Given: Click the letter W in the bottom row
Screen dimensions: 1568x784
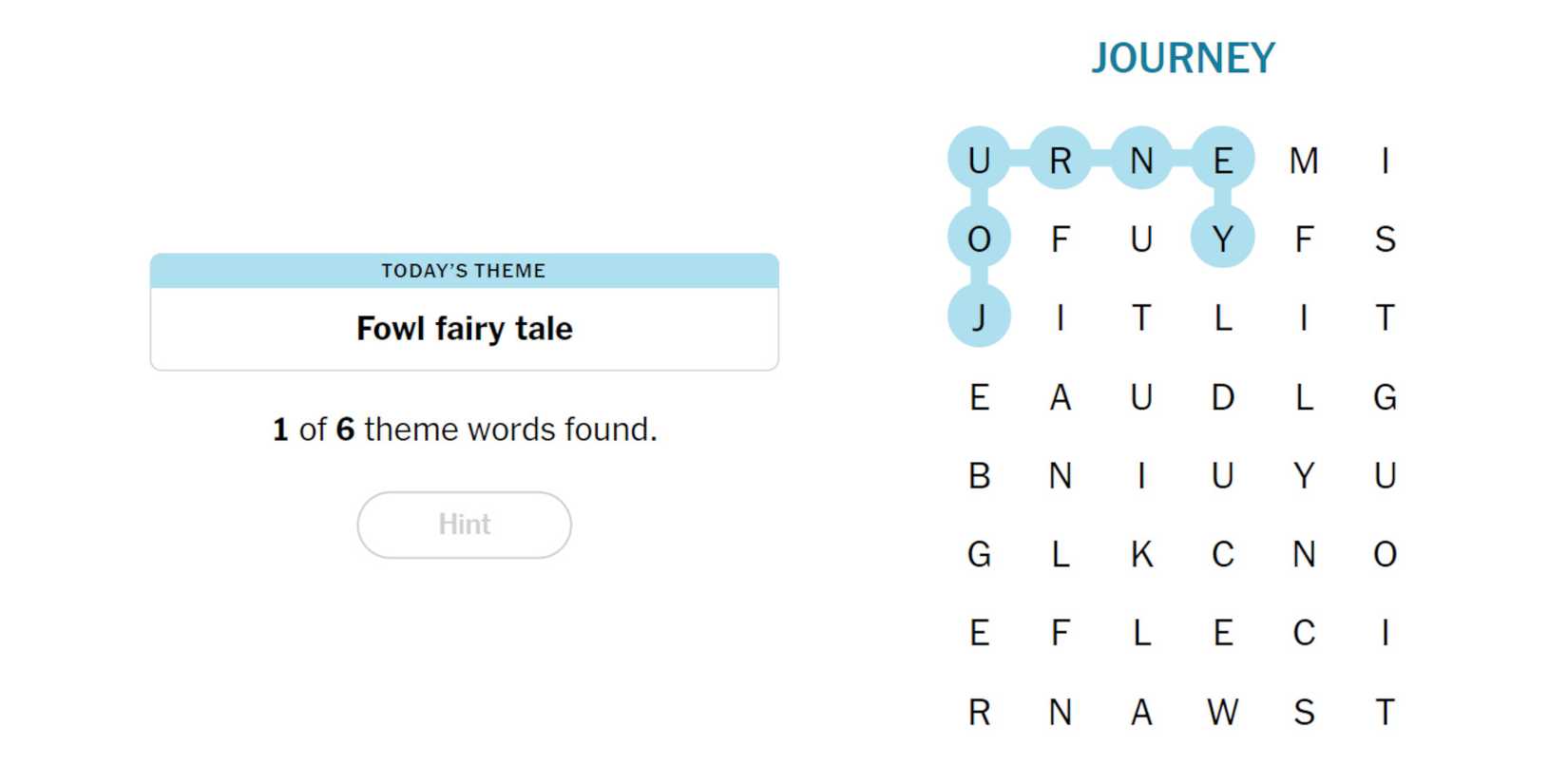Looking at the screenshot, I should click(x=1224, y=712).
